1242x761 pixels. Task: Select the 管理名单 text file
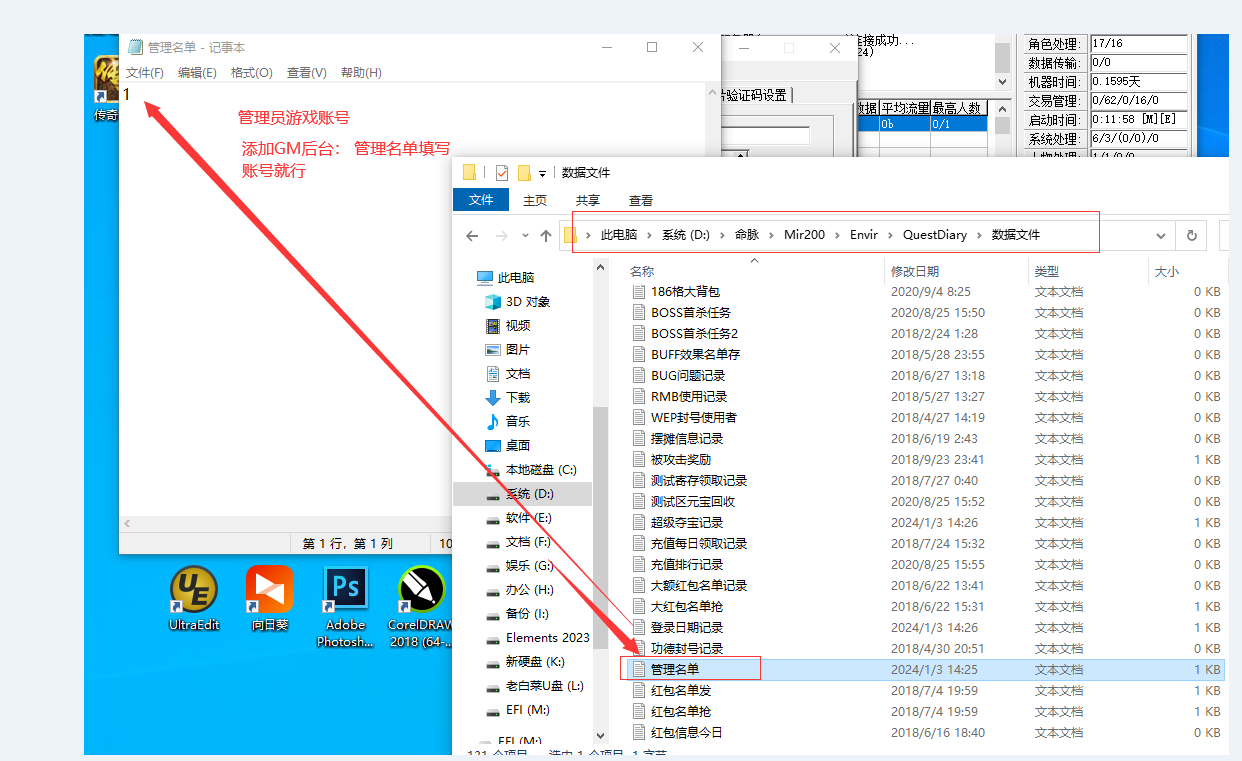pyautogui.click(x=674, y=669)
